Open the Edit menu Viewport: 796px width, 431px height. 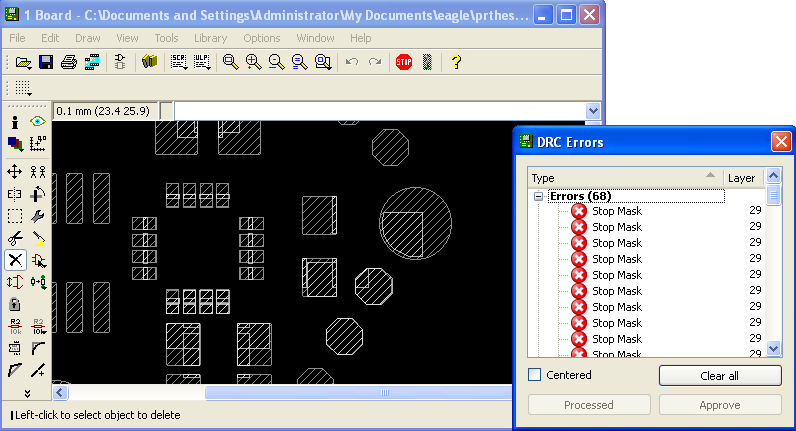(50, 38)
